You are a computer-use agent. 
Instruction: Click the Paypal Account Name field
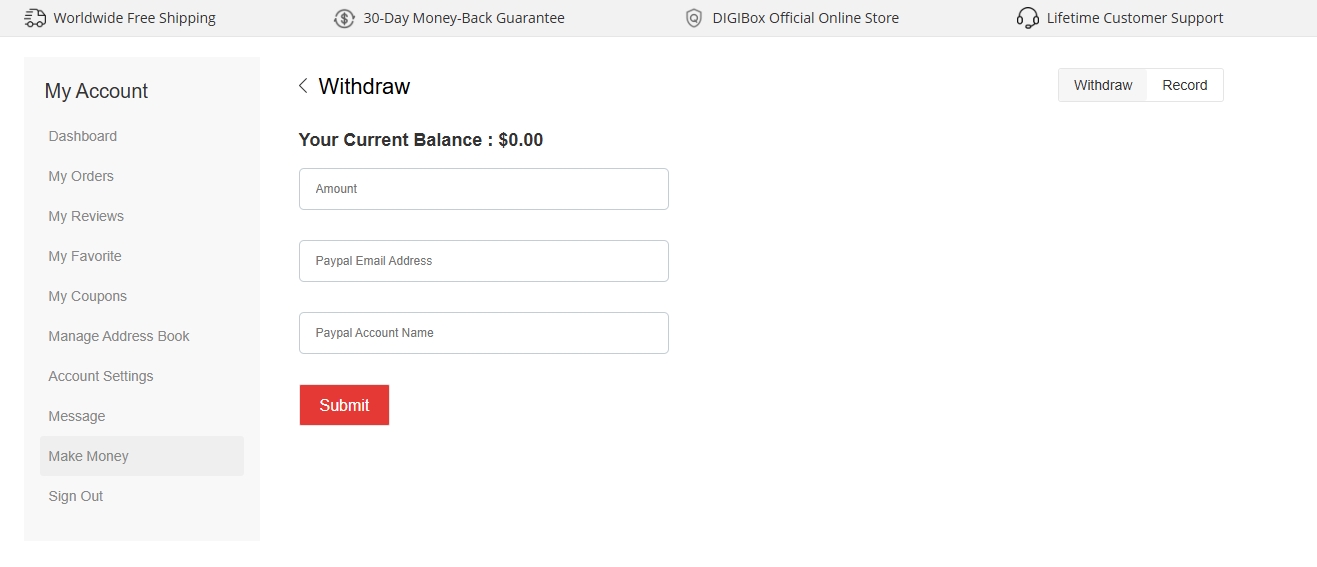point(483,333)
